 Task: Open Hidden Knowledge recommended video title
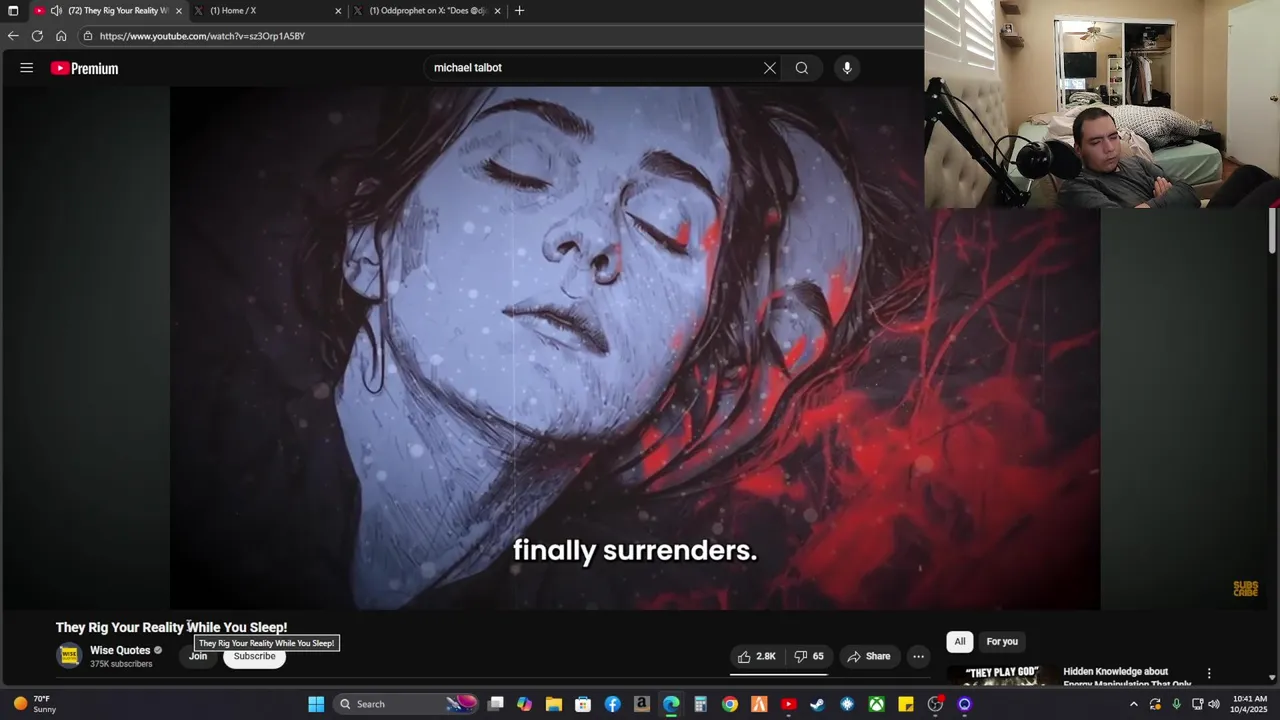(1127, 678)
